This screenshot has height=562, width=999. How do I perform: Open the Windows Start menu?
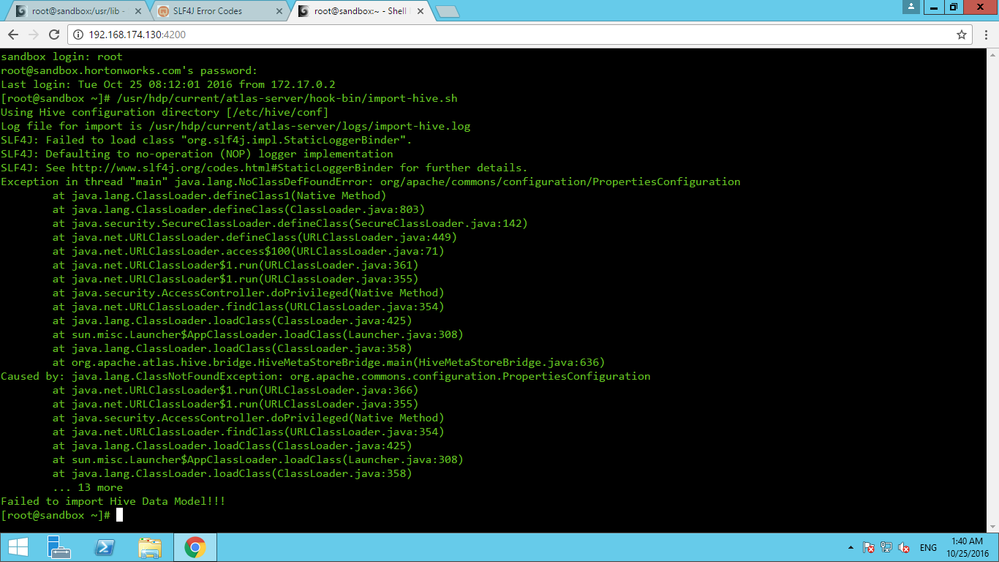point(18,547)
